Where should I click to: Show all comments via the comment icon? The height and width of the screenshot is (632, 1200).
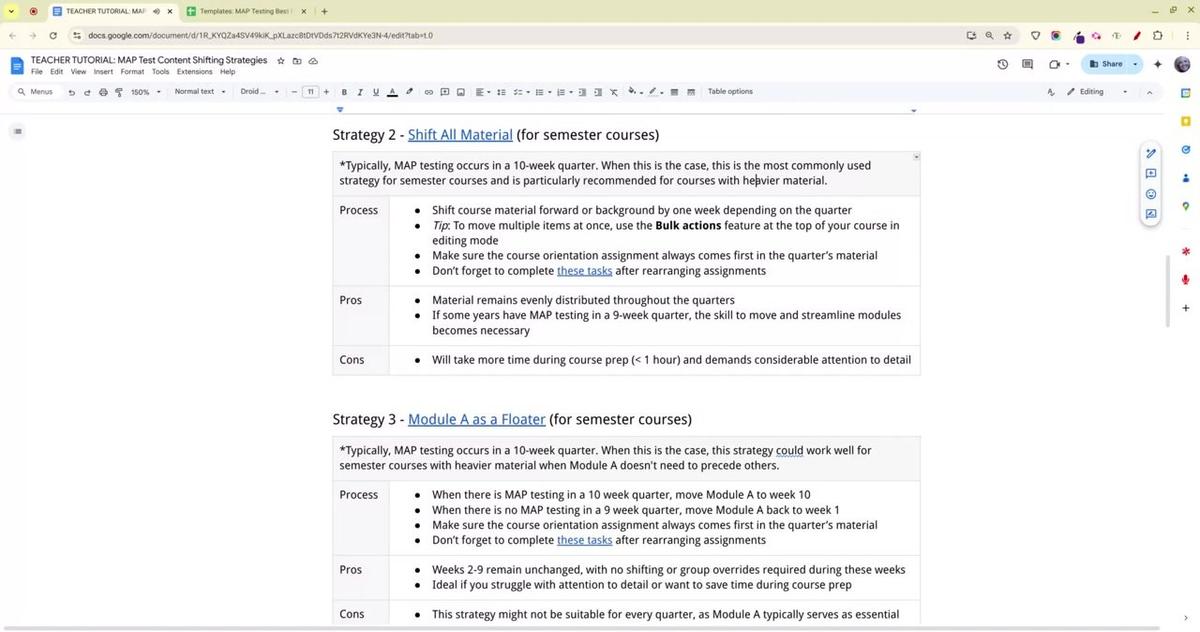click(1027, 64)
